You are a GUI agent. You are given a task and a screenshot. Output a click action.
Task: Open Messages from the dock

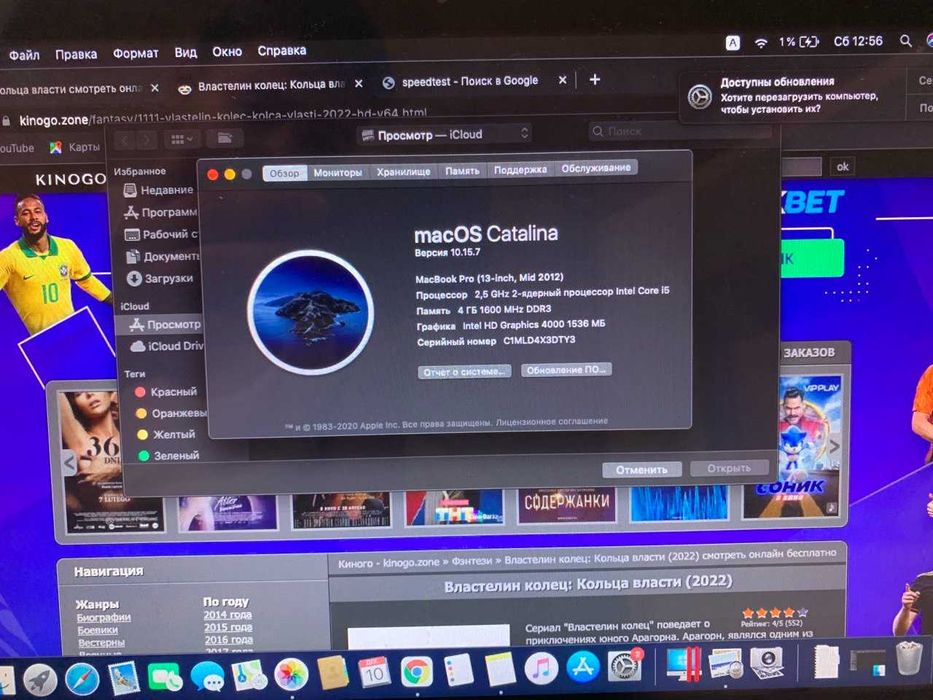tap(208, 677)
